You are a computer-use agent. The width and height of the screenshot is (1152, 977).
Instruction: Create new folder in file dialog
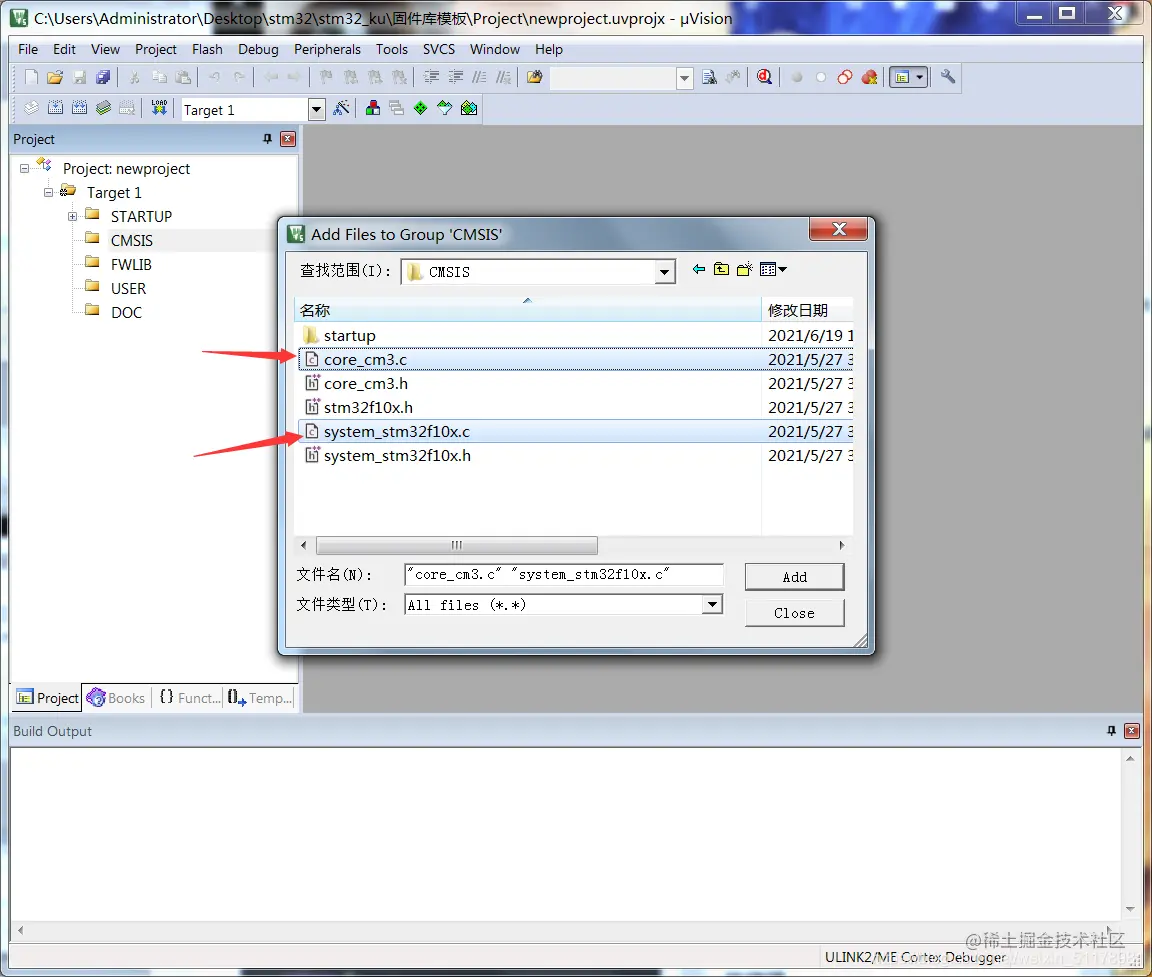pyautogui.click(x=745, y=270)
